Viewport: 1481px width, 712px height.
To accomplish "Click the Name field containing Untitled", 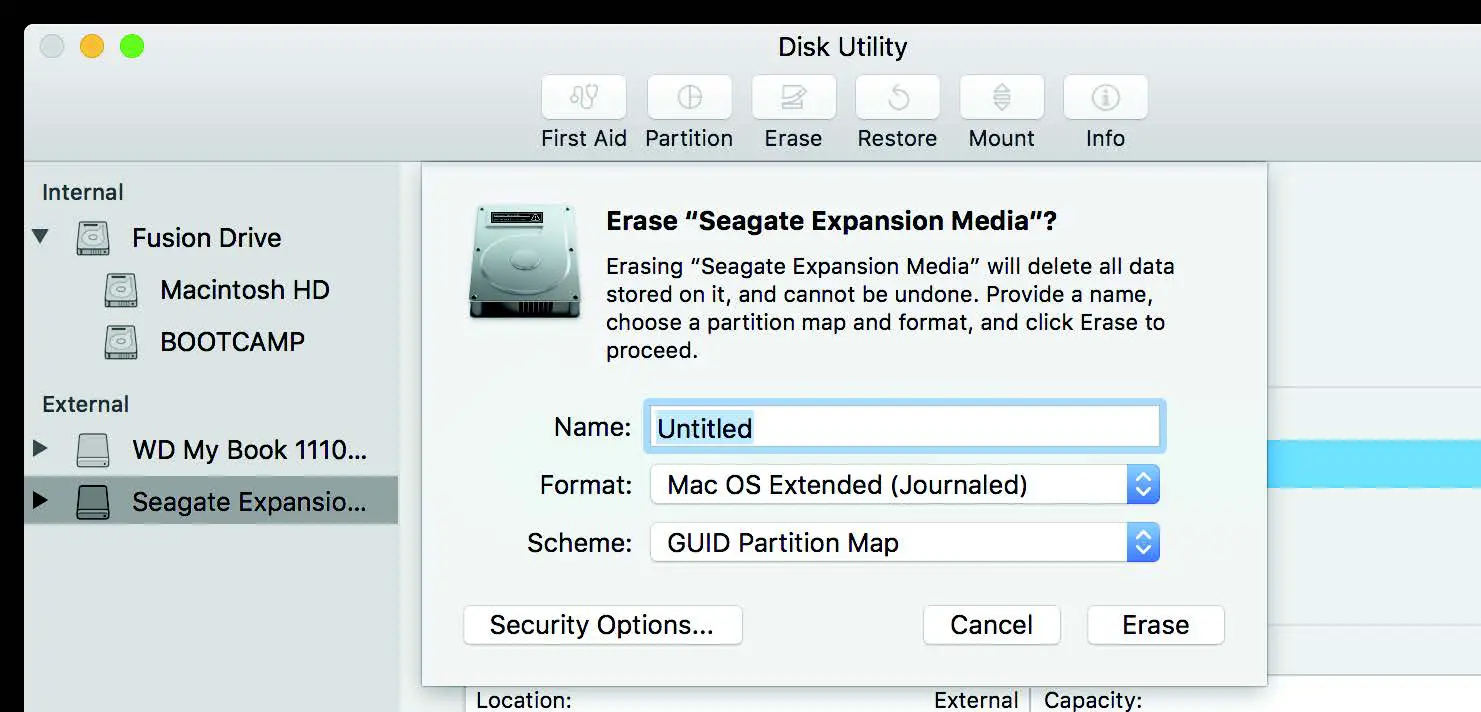I will 905,427.
